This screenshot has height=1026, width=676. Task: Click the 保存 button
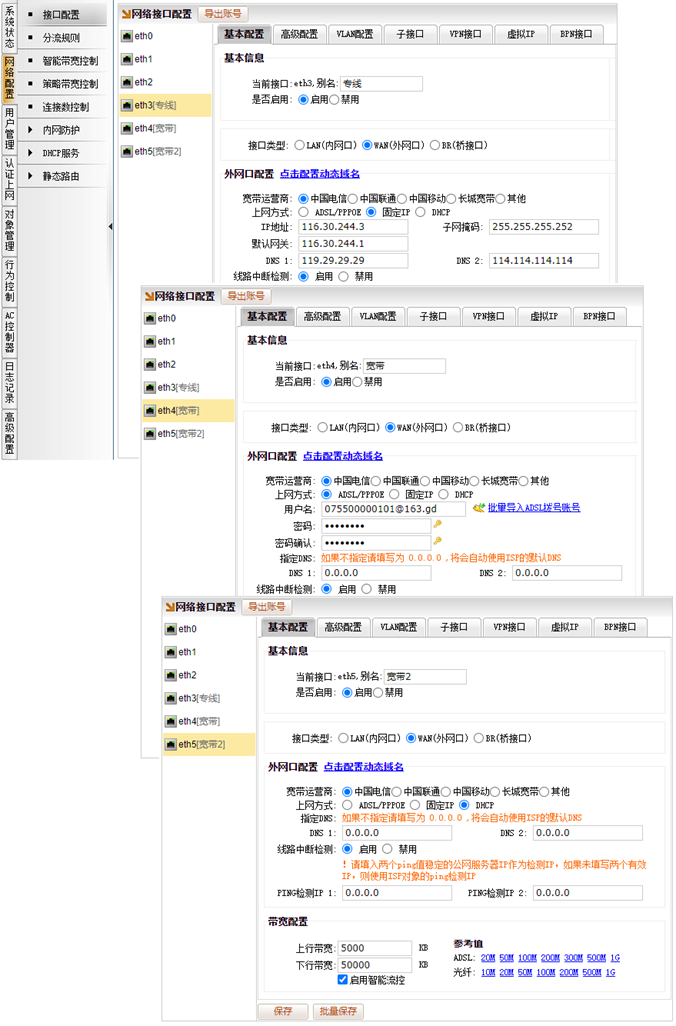(x=283, y=1012)
